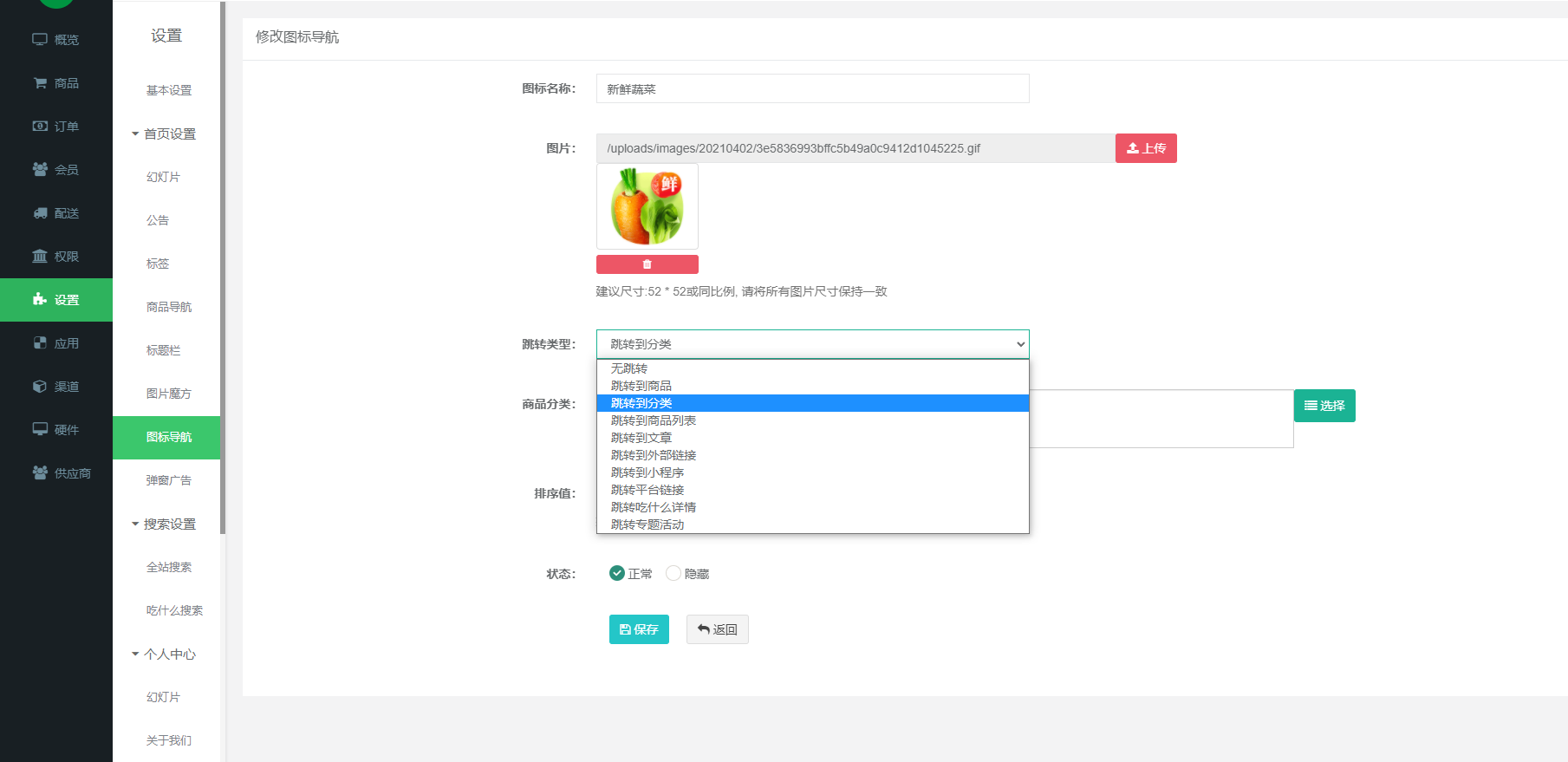The width and height of the screenshot is (1568, 762).
Task: Click the 配送 truck icon
Action: pos(40,212)
